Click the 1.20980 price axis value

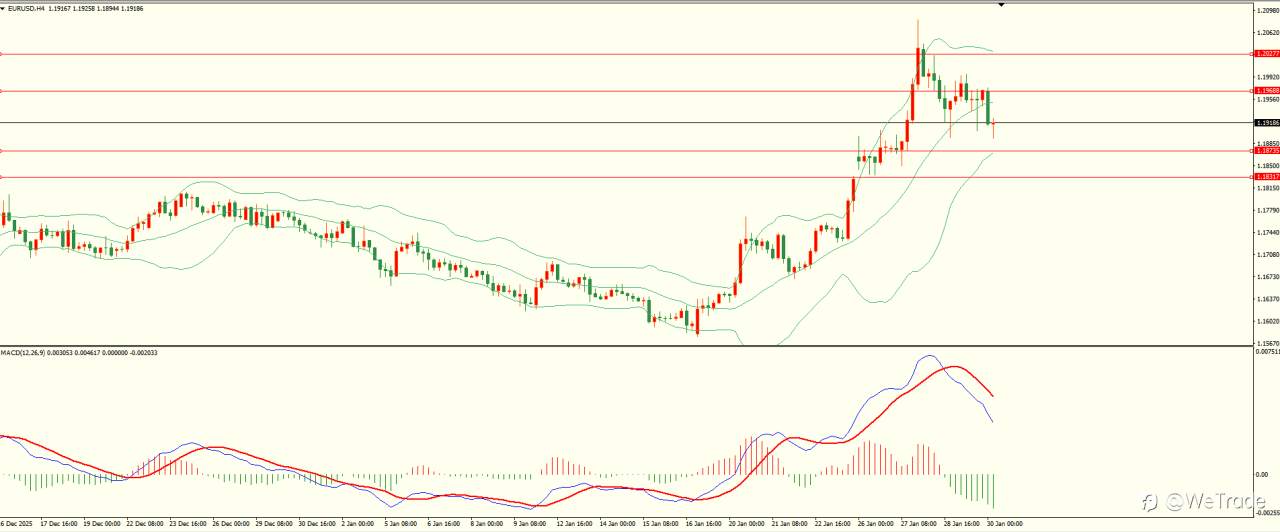pyautogui.click(x=1266, y=10)
